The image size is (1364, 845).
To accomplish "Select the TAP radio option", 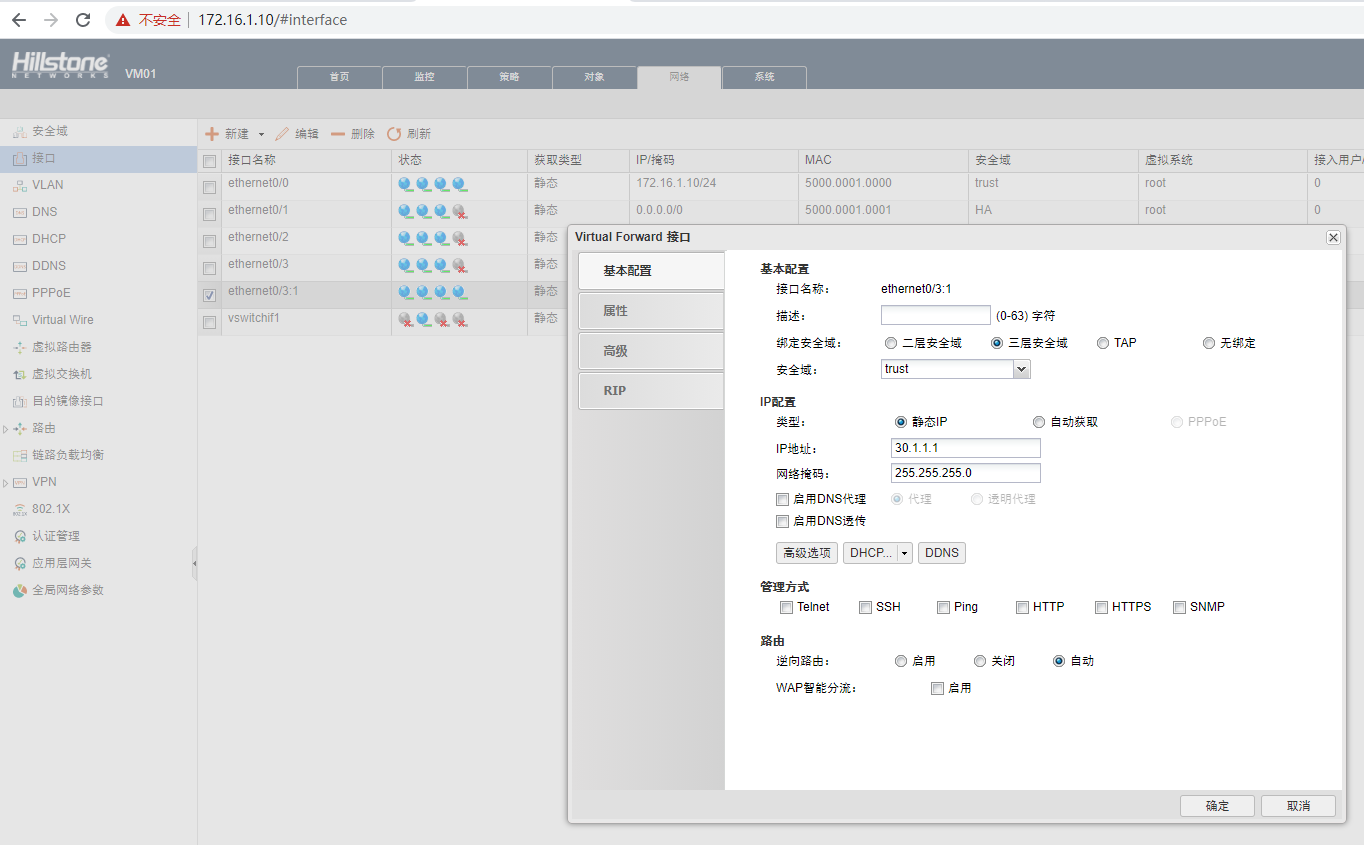I will pyautogui.click(x=1103, y=343).
